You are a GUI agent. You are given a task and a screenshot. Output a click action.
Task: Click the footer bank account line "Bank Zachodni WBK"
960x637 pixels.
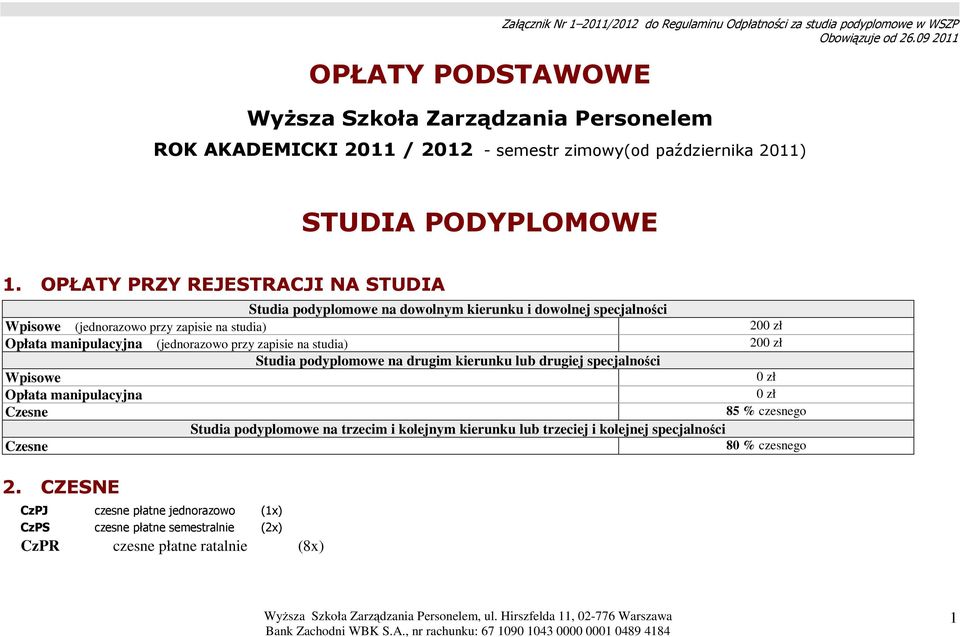tap(468, 630)
